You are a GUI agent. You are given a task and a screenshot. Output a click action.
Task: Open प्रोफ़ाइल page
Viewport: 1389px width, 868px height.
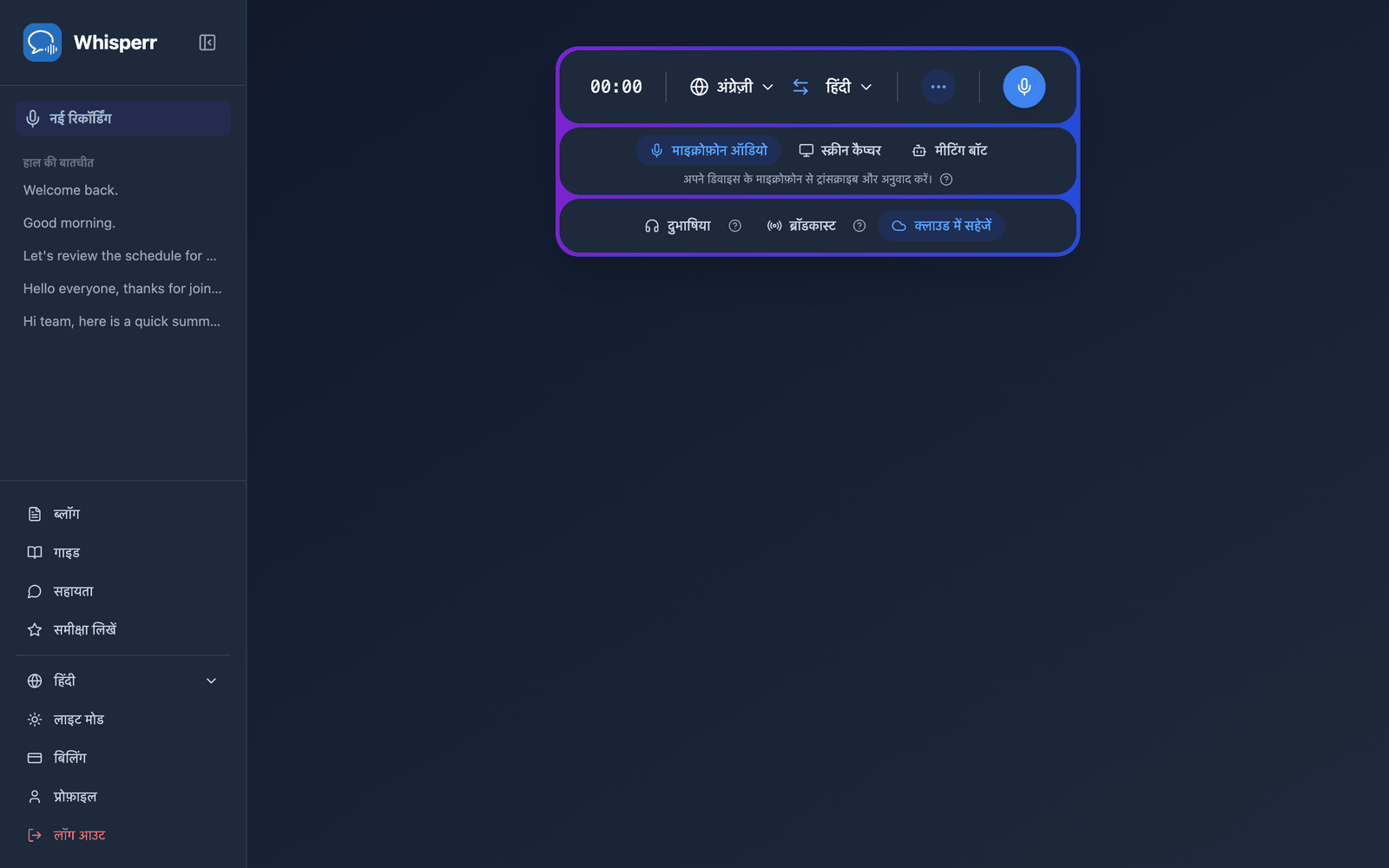[x=122, y=796]
